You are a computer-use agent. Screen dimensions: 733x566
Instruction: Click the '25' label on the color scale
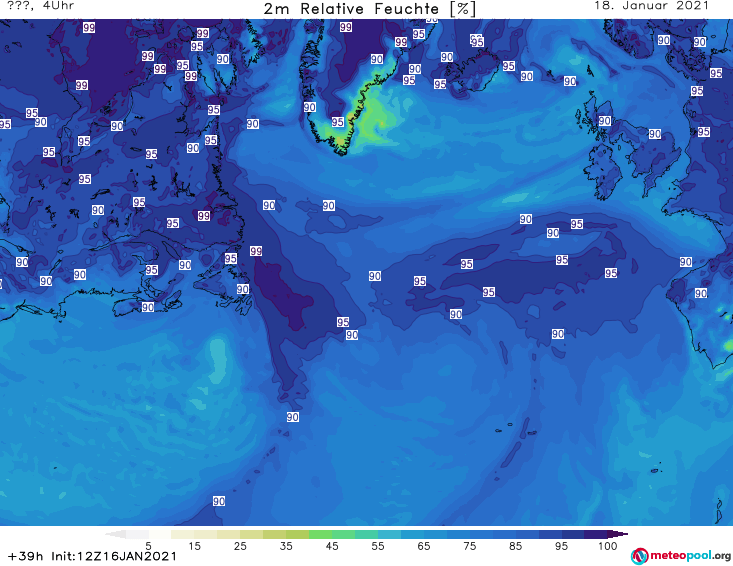pyautogui.click(x=240, y=545)
